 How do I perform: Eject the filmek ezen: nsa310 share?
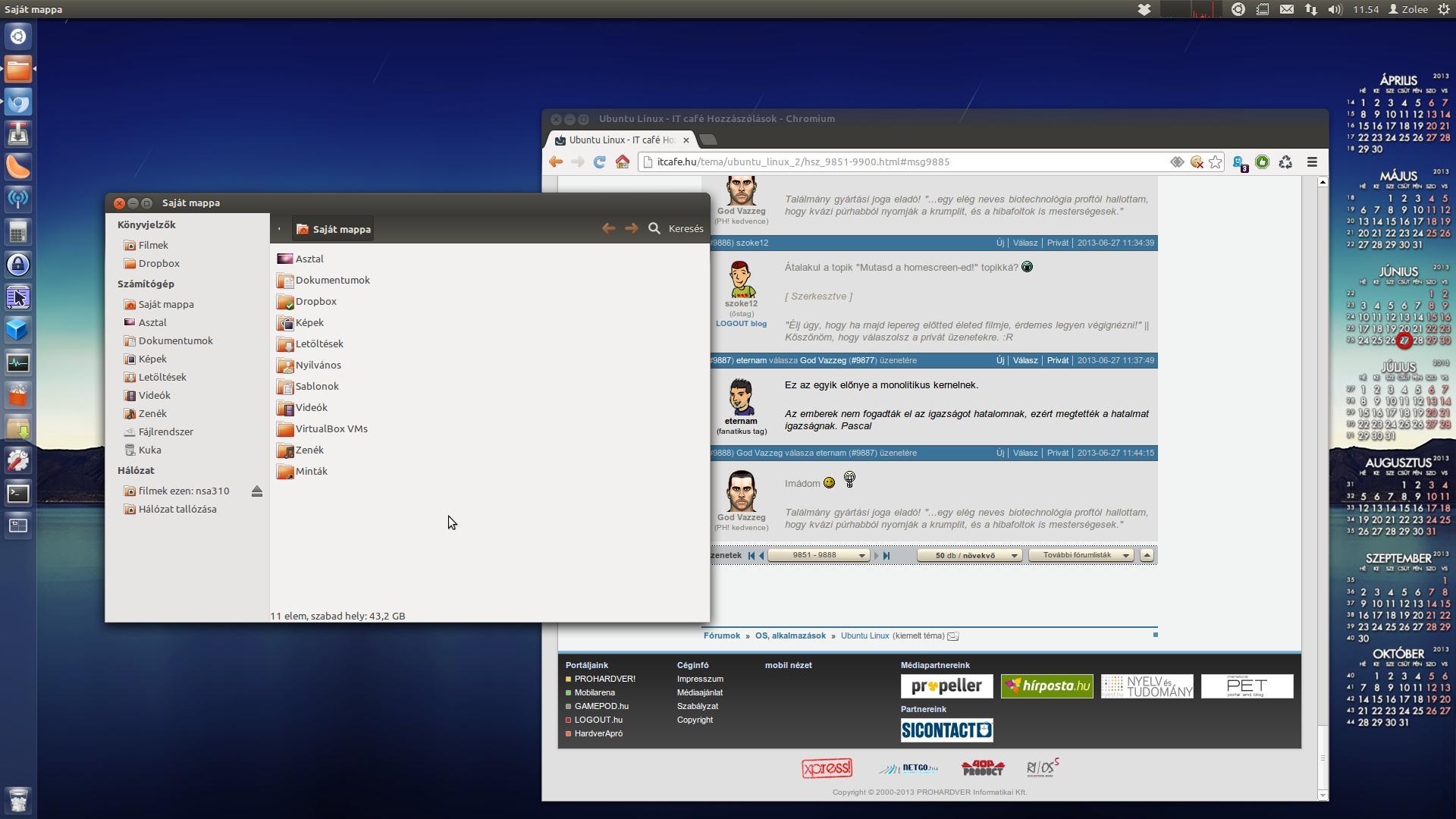click(x=257, y=491)
